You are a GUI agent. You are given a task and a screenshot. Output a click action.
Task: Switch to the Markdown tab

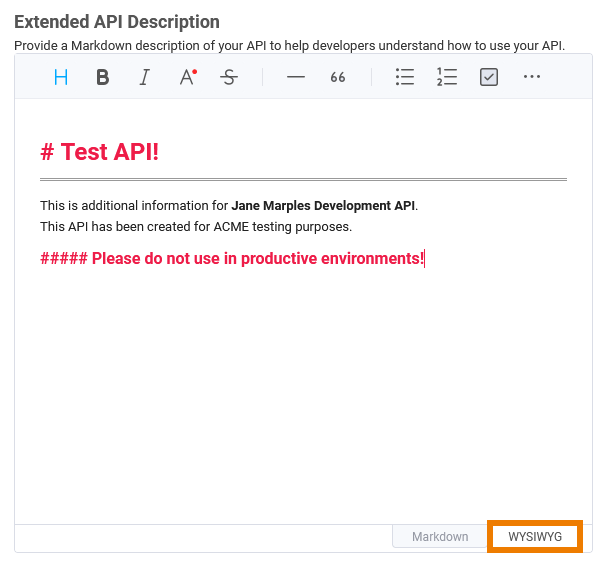[440, 537]
